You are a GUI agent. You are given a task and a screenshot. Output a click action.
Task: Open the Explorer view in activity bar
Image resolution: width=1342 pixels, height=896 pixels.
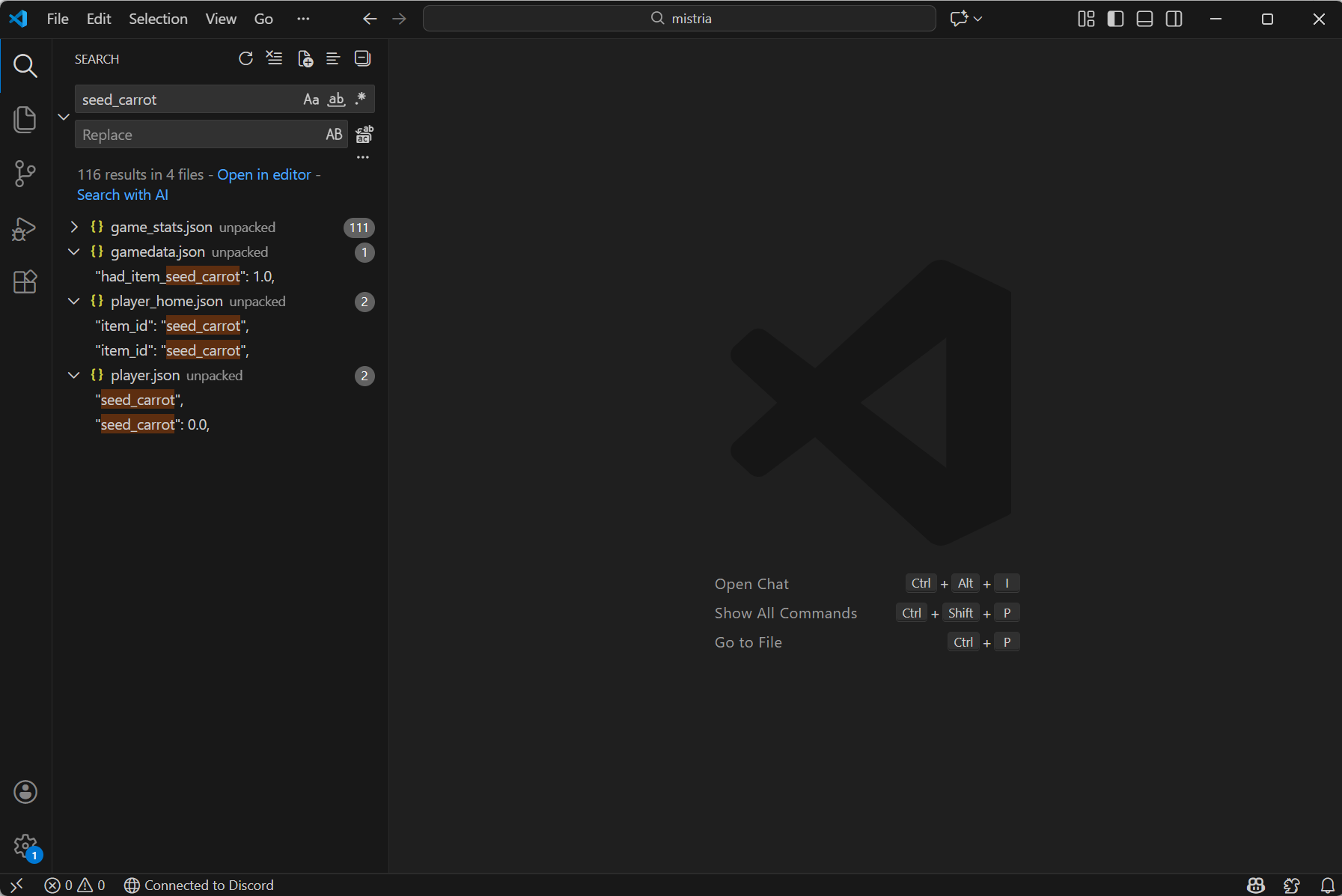coord(25,120)
